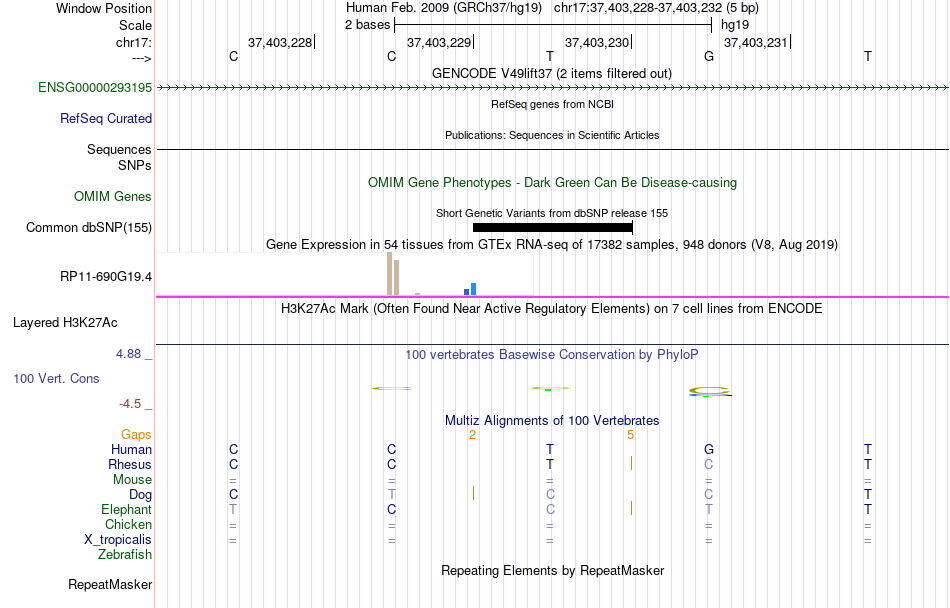Image resolution: width=950 pixels, height=608 pixels.
Task: Open the RefSeq Curated track label
Action: [105, 118]
